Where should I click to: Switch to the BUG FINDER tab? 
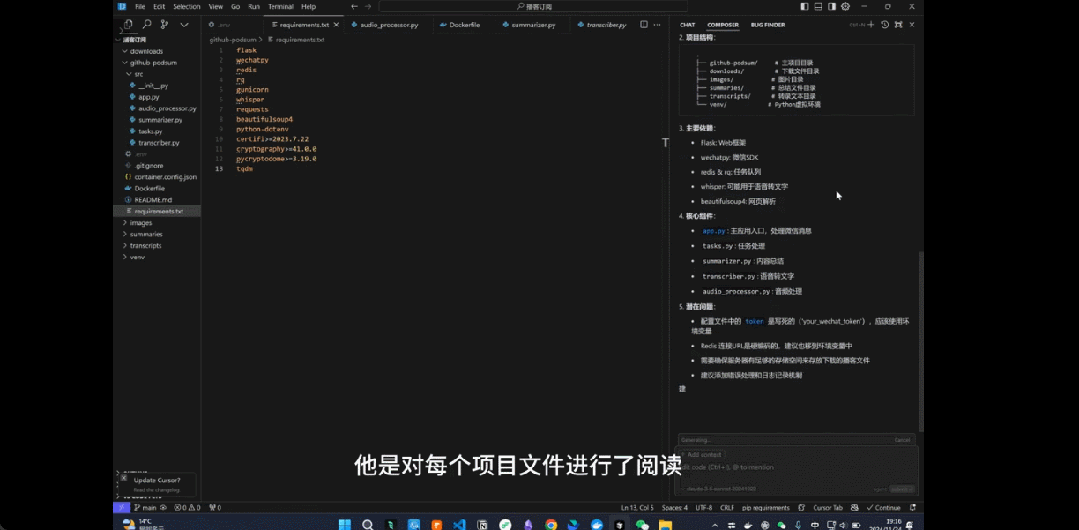tap(767, 24)
